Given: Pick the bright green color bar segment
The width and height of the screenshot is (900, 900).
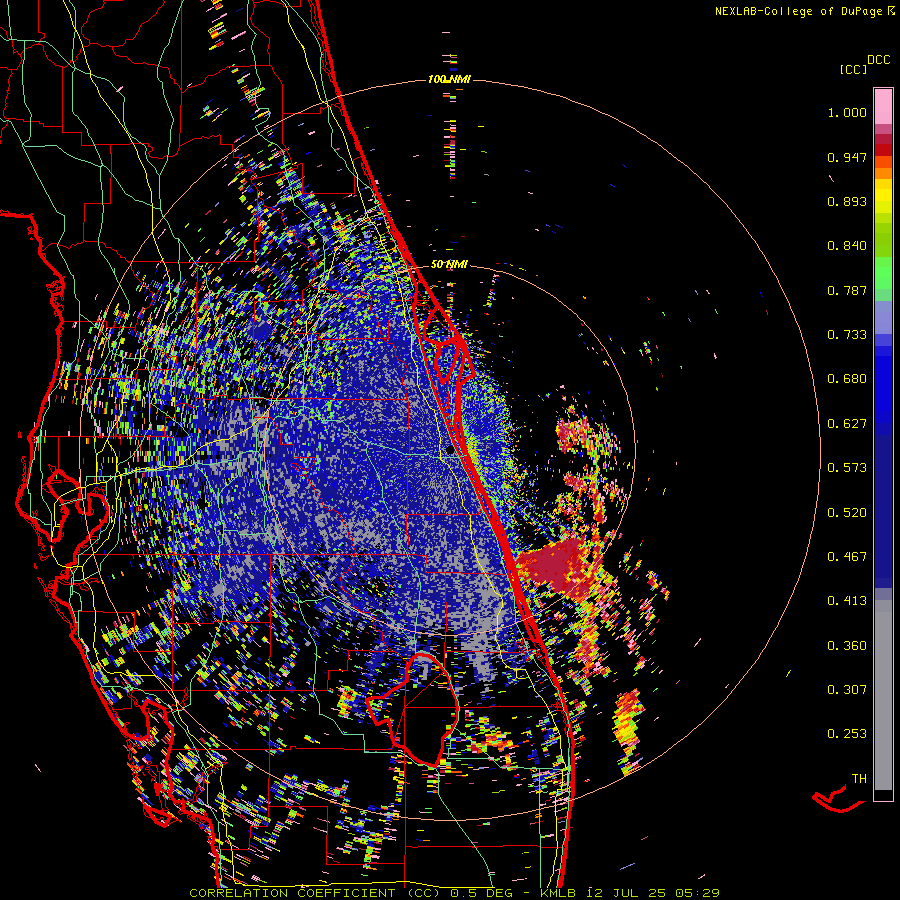Looking at the screenshot, I should click(x=883, y=273).
